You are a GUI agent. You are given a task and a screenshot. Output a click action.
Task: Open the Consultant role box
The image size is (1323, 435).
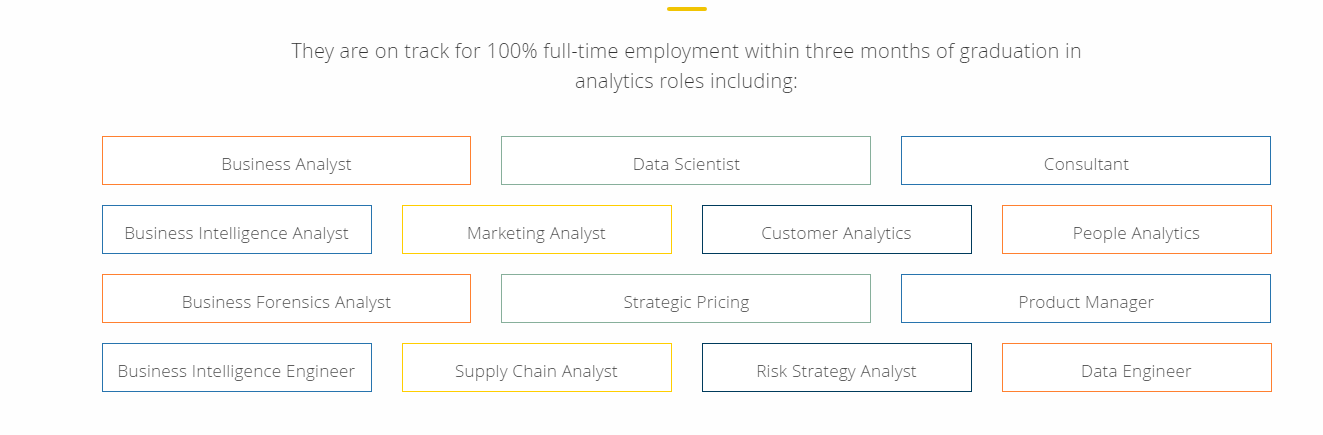pos(1086,160)
